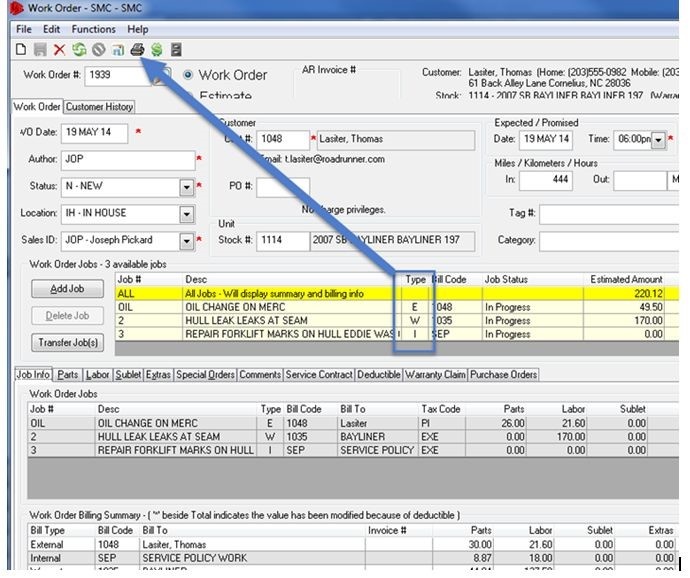Open the Parts tab

[x=68, y=375]
